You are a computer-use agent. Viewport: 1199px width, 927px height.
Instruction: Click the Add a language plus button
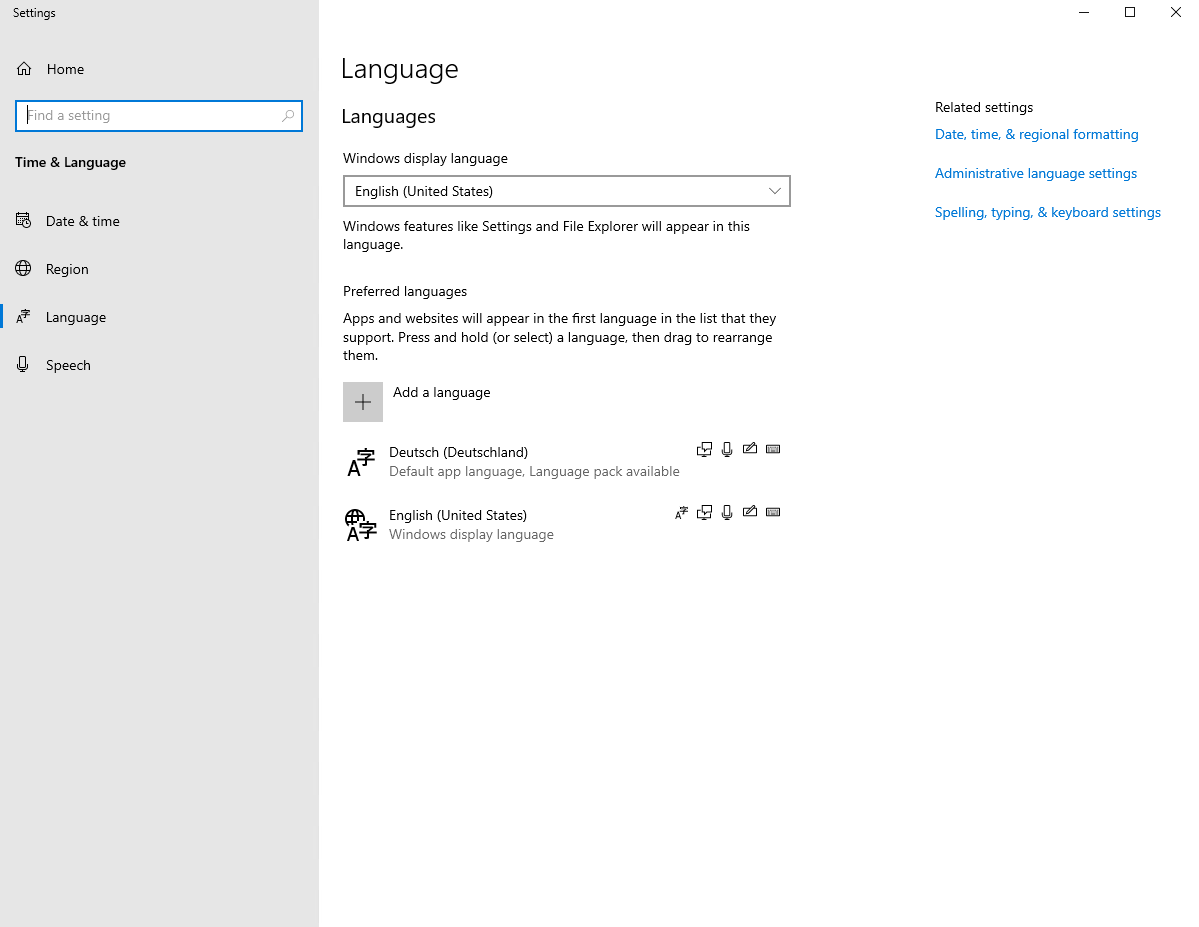[363, 401]
